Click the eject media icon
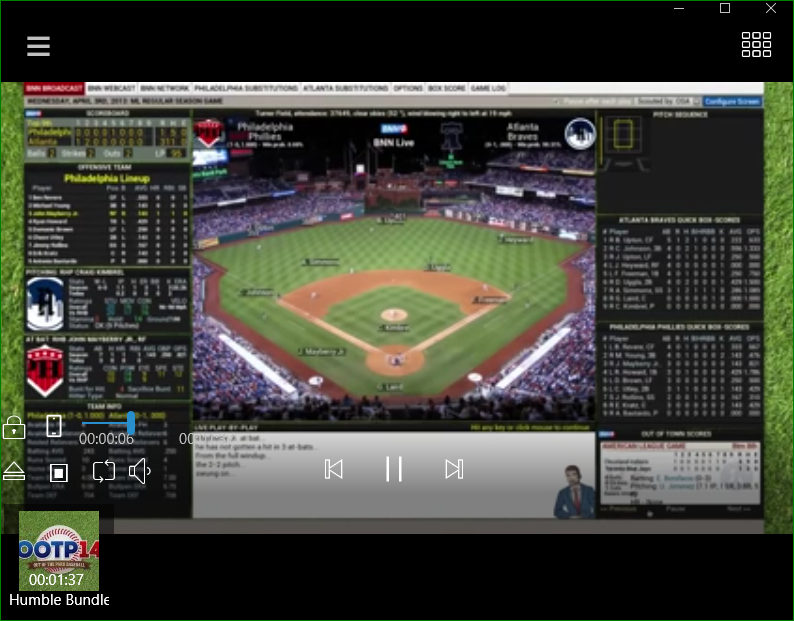Screen dimensions: 794x621 click(x=14, y=471)
